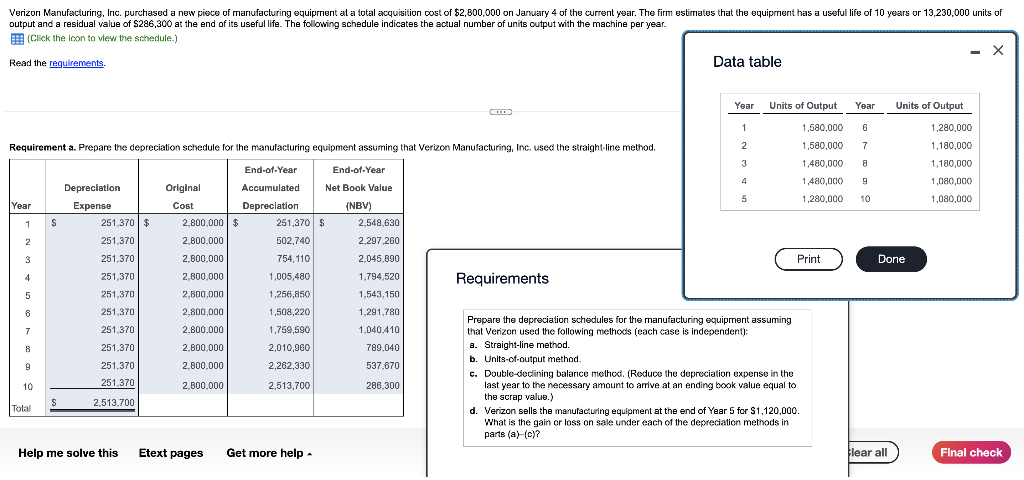Click the Clear all button

[x=872, y=453]
